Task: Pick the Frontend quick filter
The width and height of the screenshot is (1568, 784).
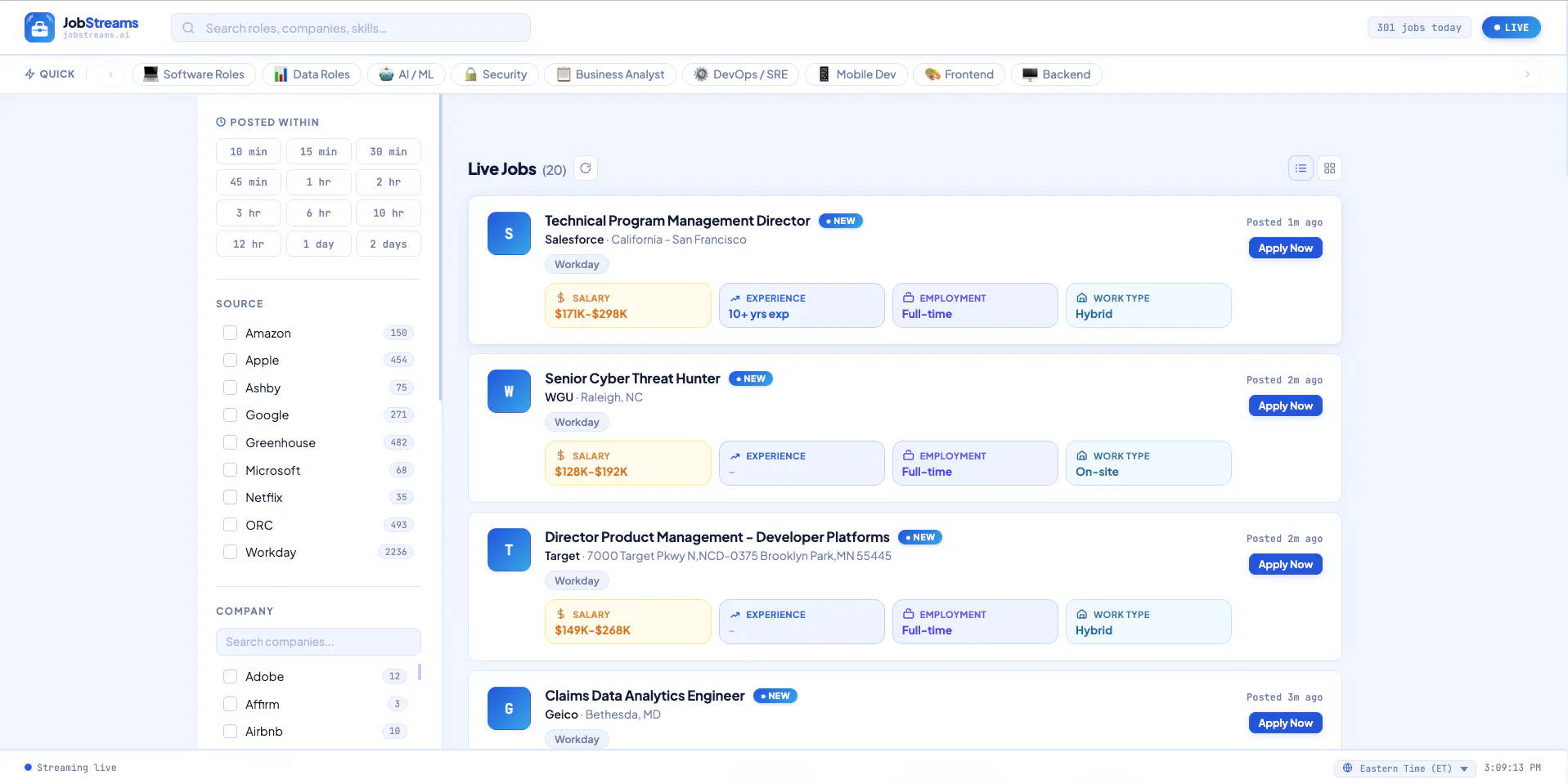Action: click(x=959, y=74)
